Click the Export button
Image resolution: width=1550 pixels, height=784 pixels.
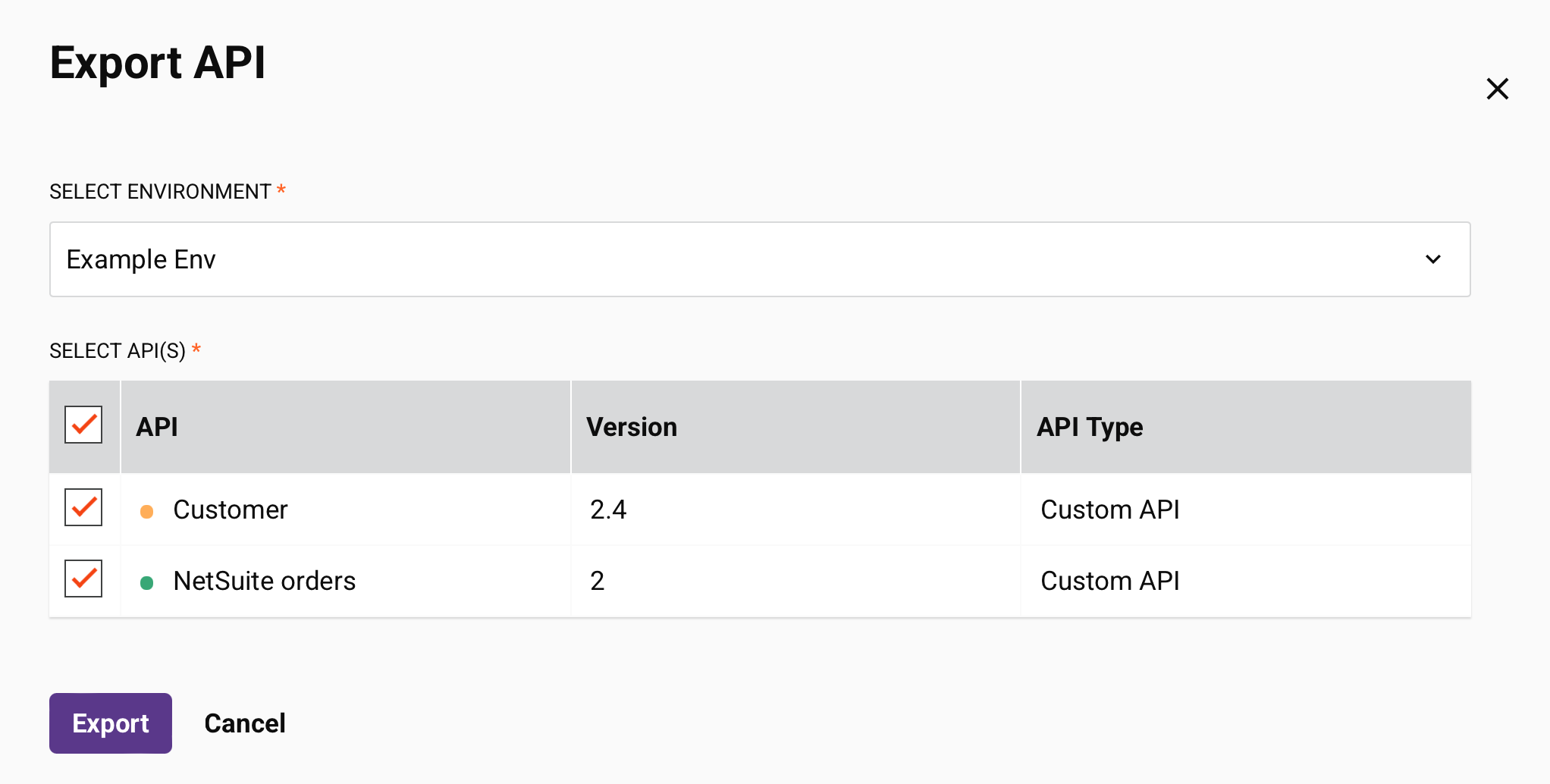pos(110,723)
